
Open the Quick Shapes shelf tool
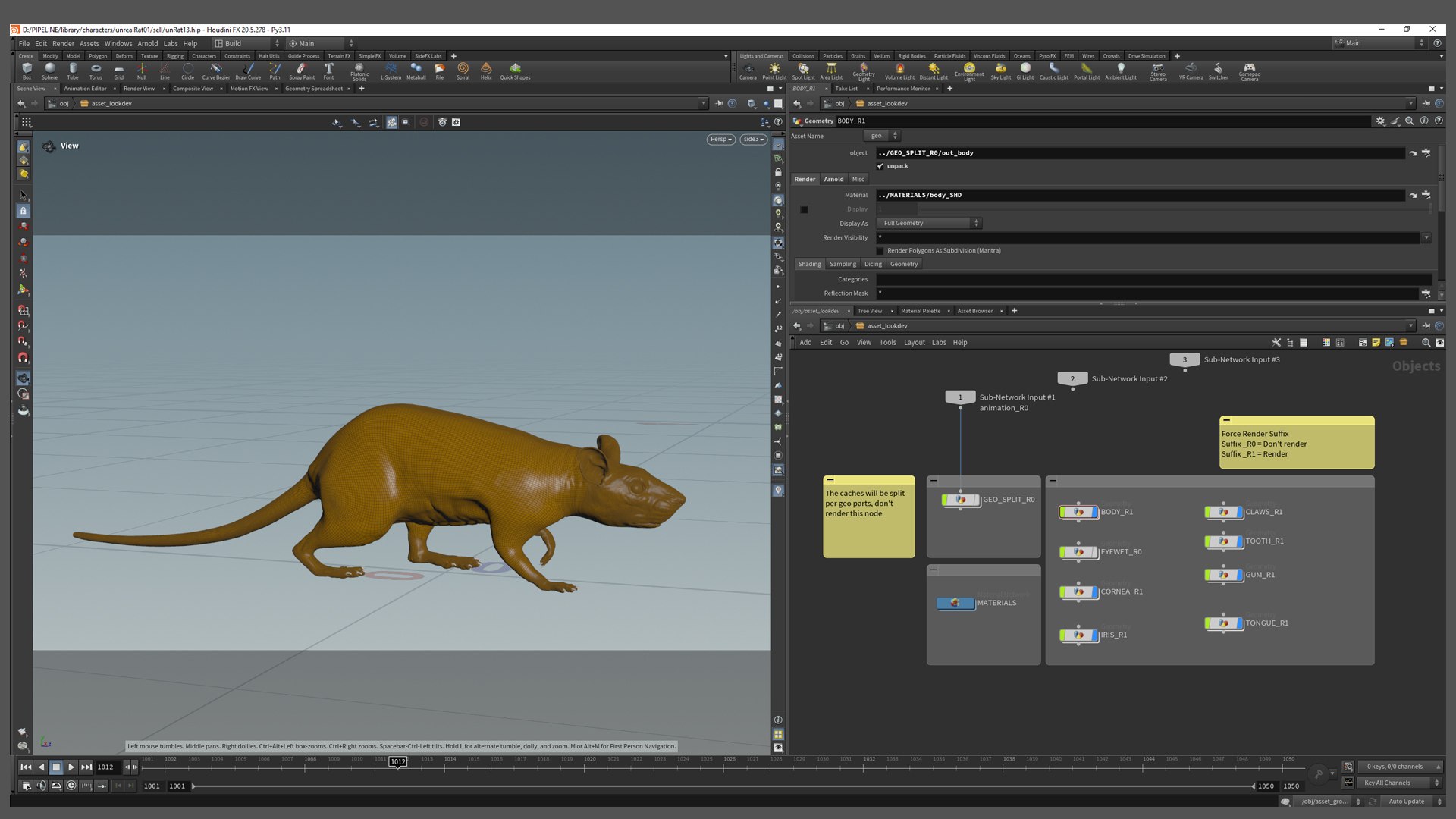[x=515, y=71]
